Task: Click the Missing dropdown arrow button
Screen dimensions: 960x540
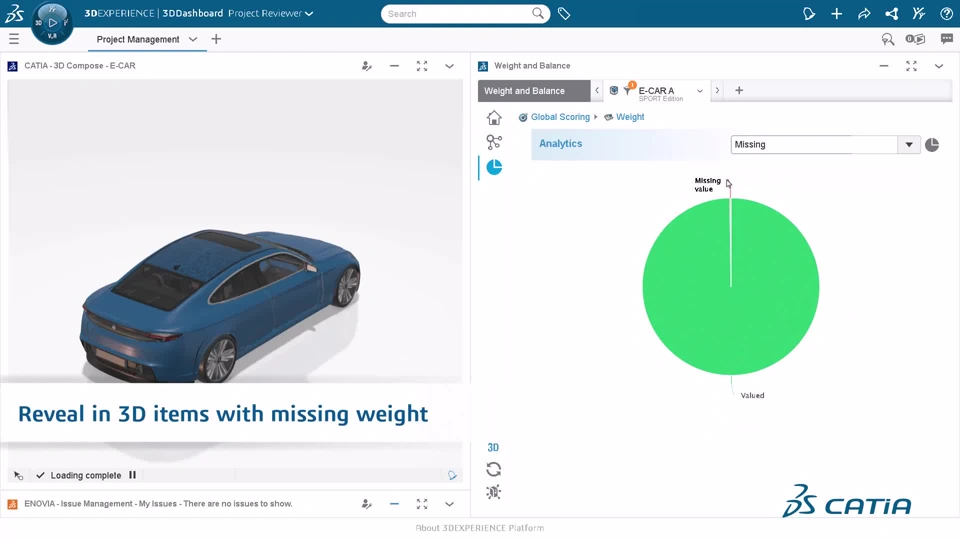Action: pyautogui.click(x=909, y=144)
